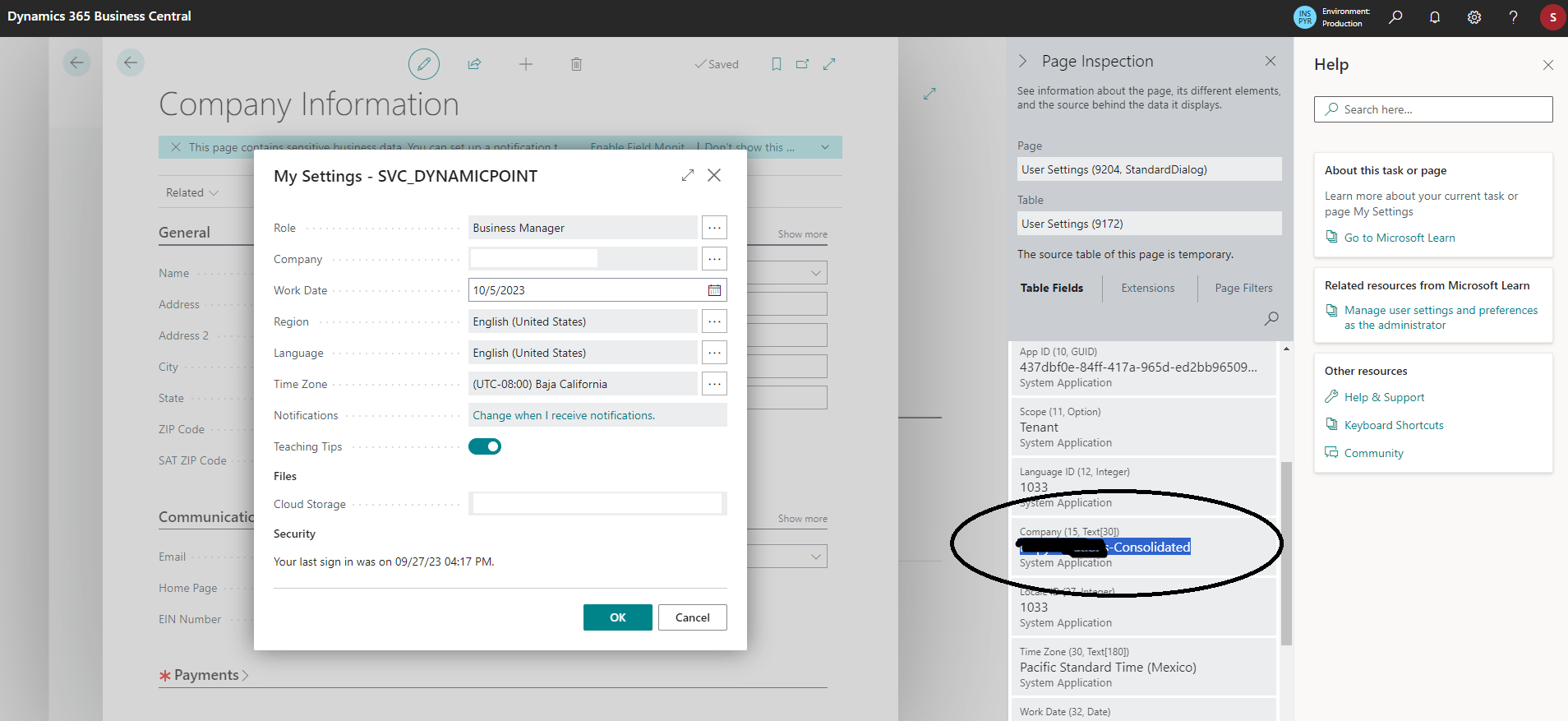
Task: Open the Settings gear icon
Action: click(x=1474, y=16)
